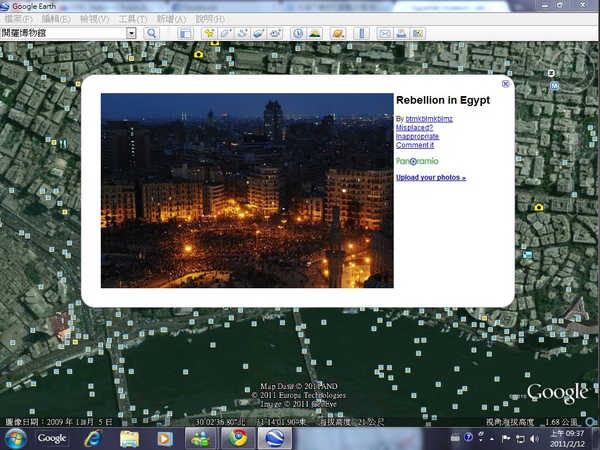Click the volume speaker tray icon
The height and width of the screenshot is (450, 600).
point(535,439)
